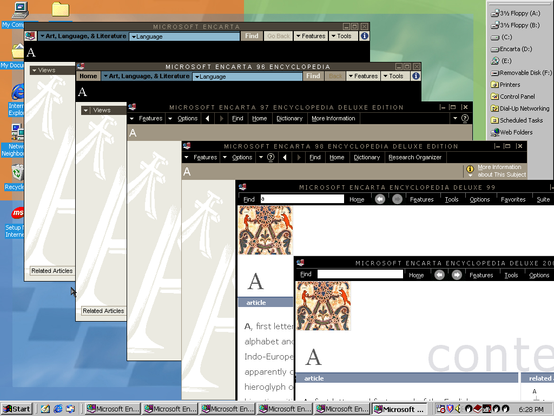Open Features dropdown in Encarta 96 window
The image size is (554, 416).
point(363,76)
